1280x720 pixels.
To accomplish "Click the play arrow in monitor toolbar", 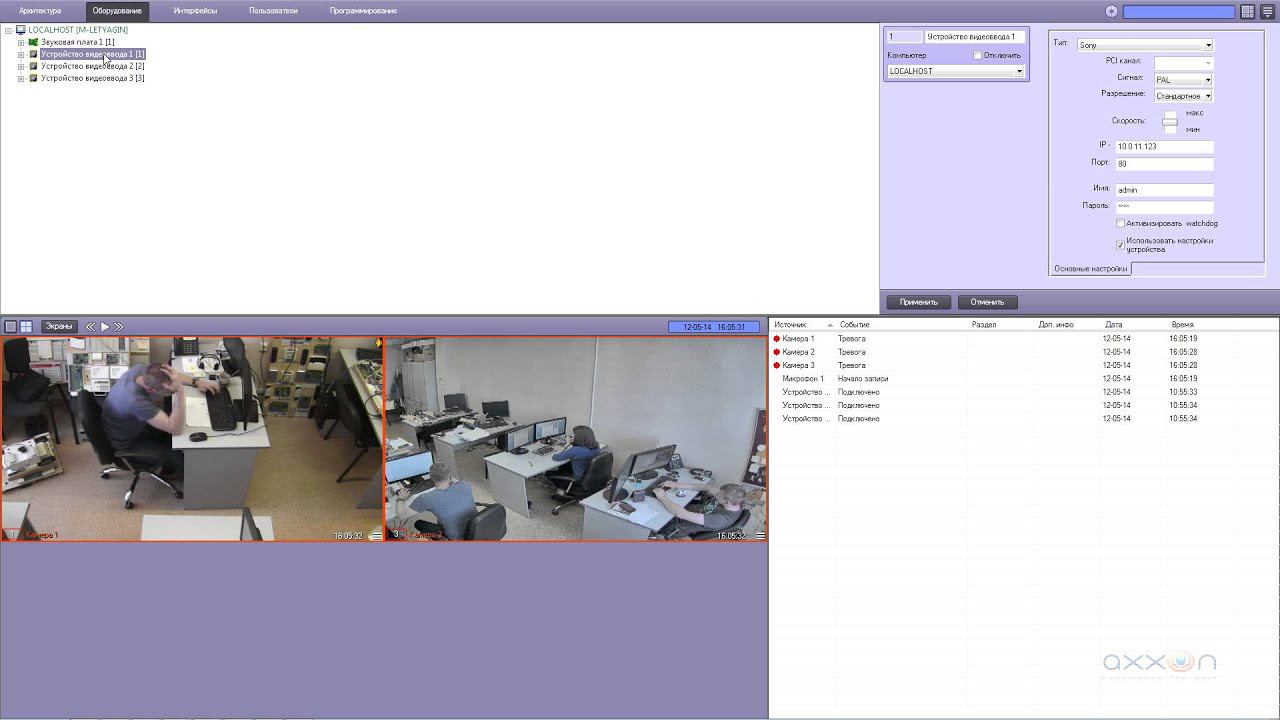I will click(x=105, y=327).
